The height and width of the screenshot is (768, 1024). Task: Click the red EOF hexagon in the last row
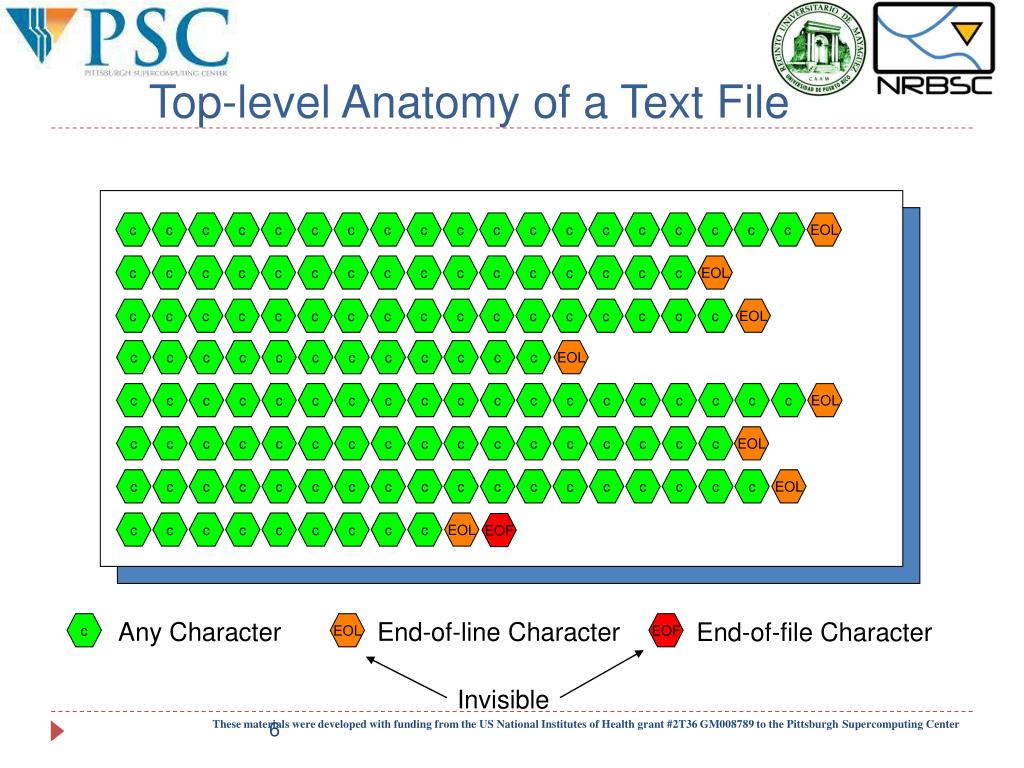[499, 530]
